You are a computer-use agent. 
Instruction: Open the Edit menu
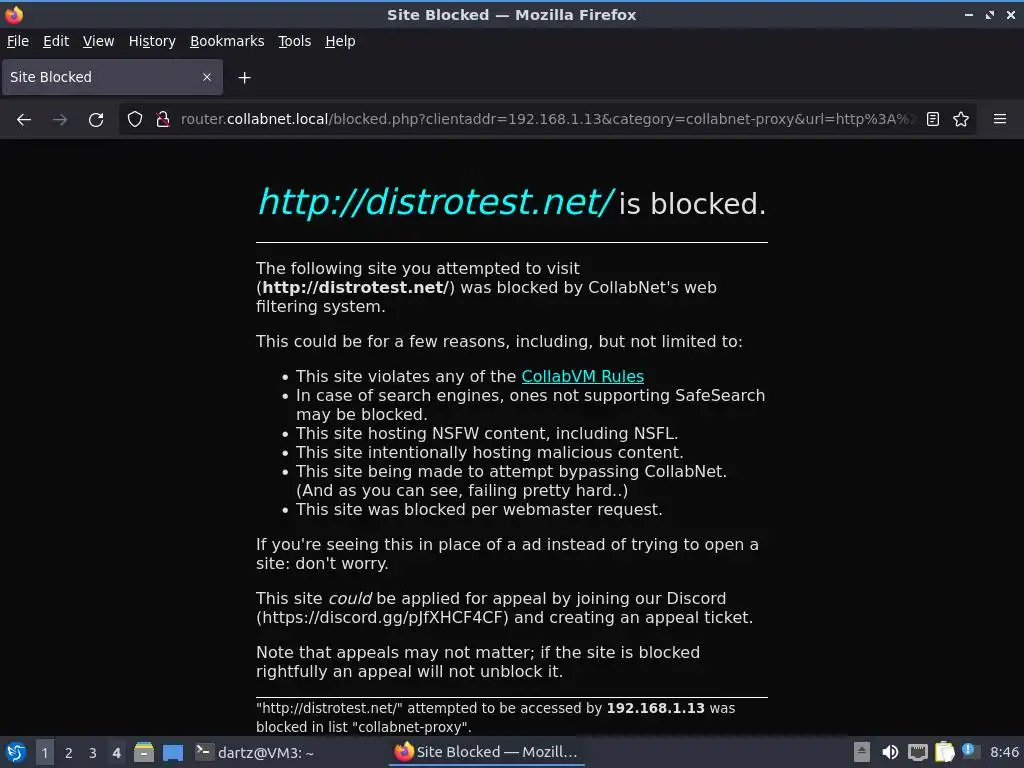[56, 41]
